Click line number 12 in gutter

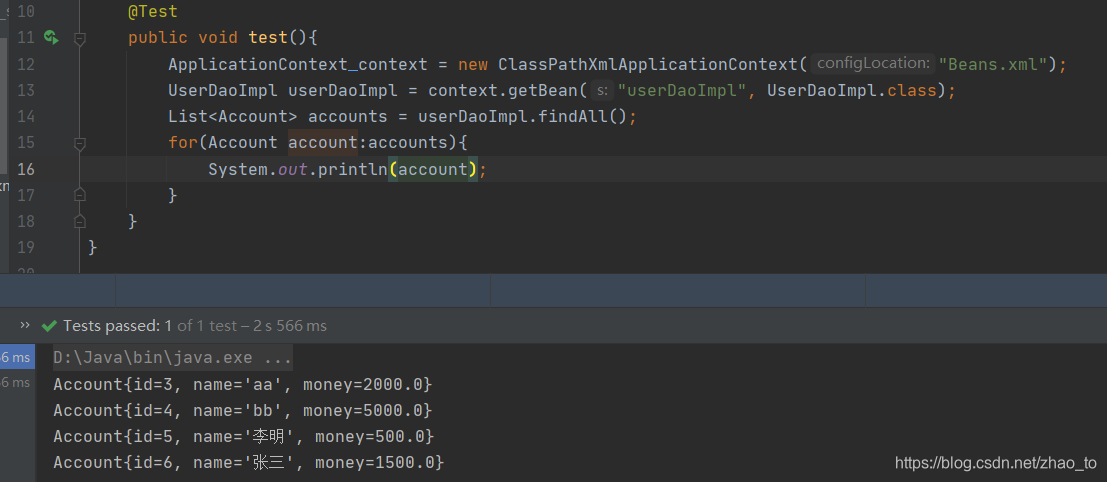[25, 64]
